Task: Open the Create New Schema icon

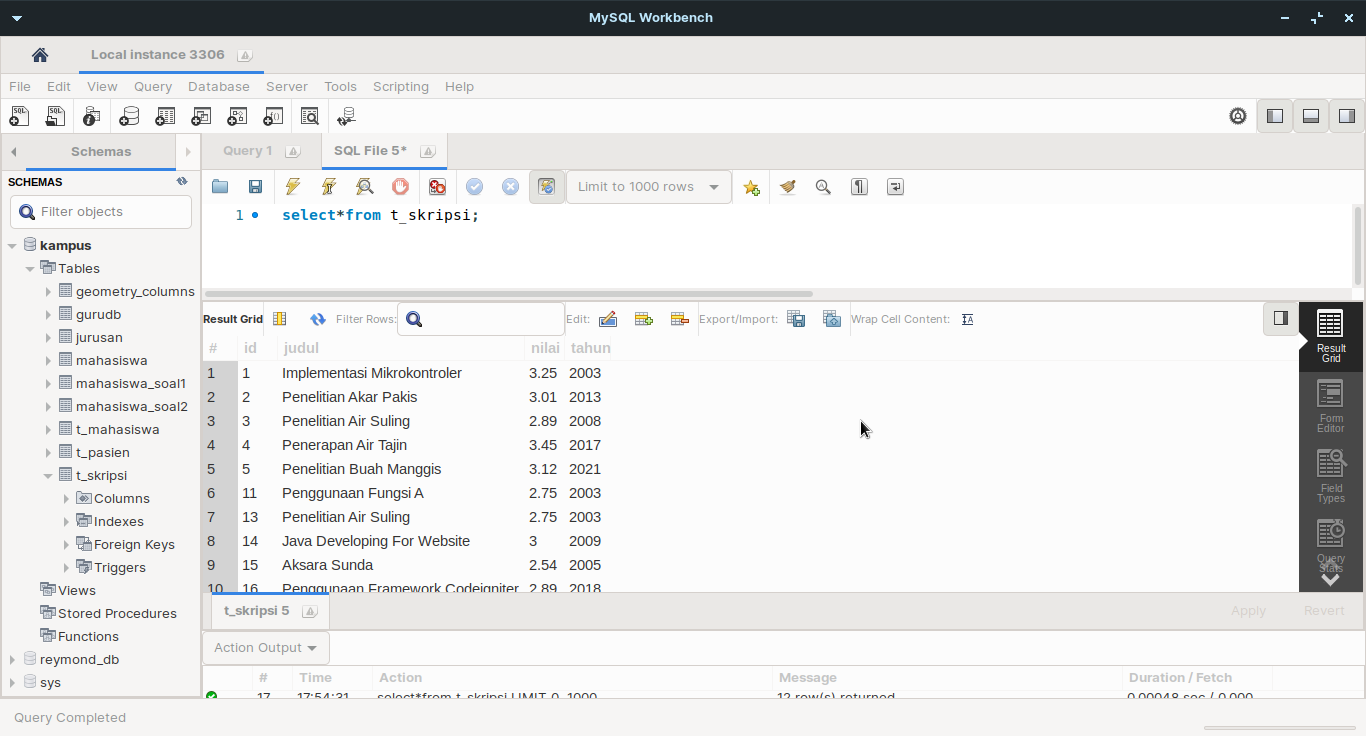Action: tap(129, 117)
